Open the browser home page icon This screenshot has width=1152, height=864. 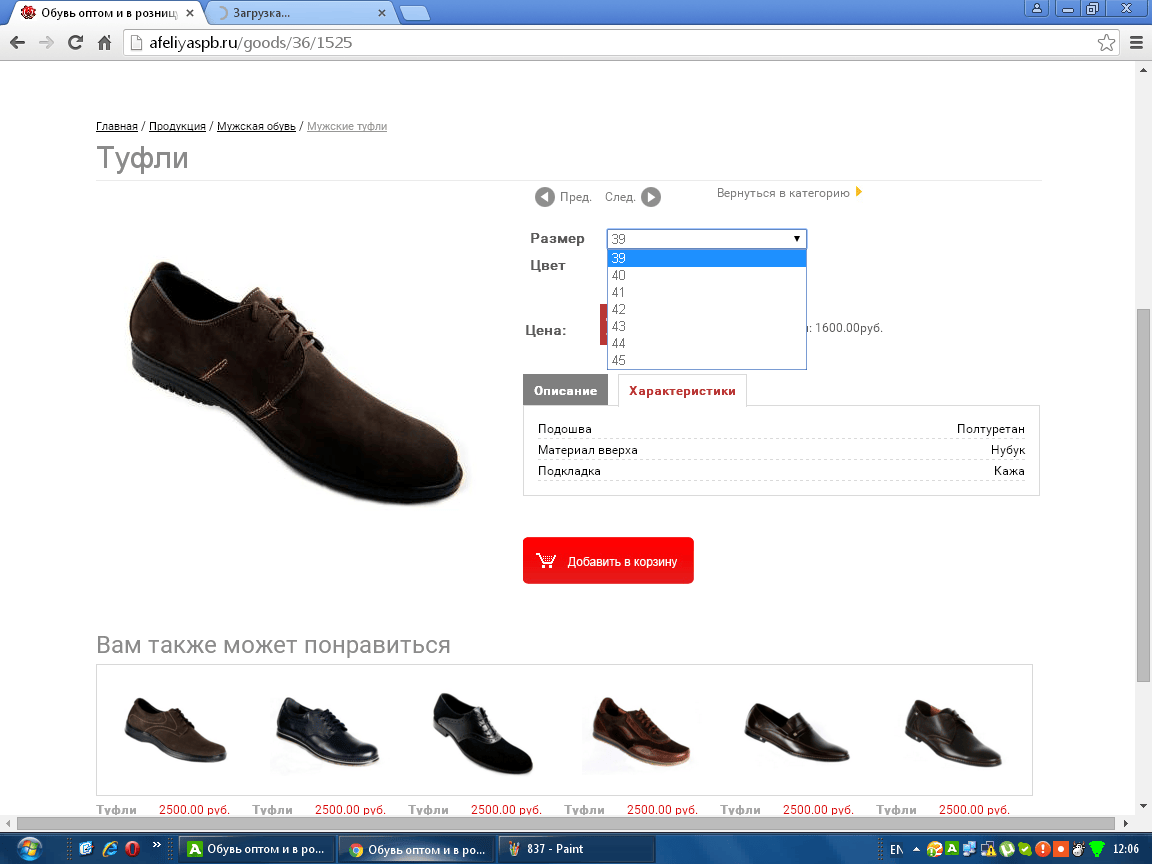(104, 43)
